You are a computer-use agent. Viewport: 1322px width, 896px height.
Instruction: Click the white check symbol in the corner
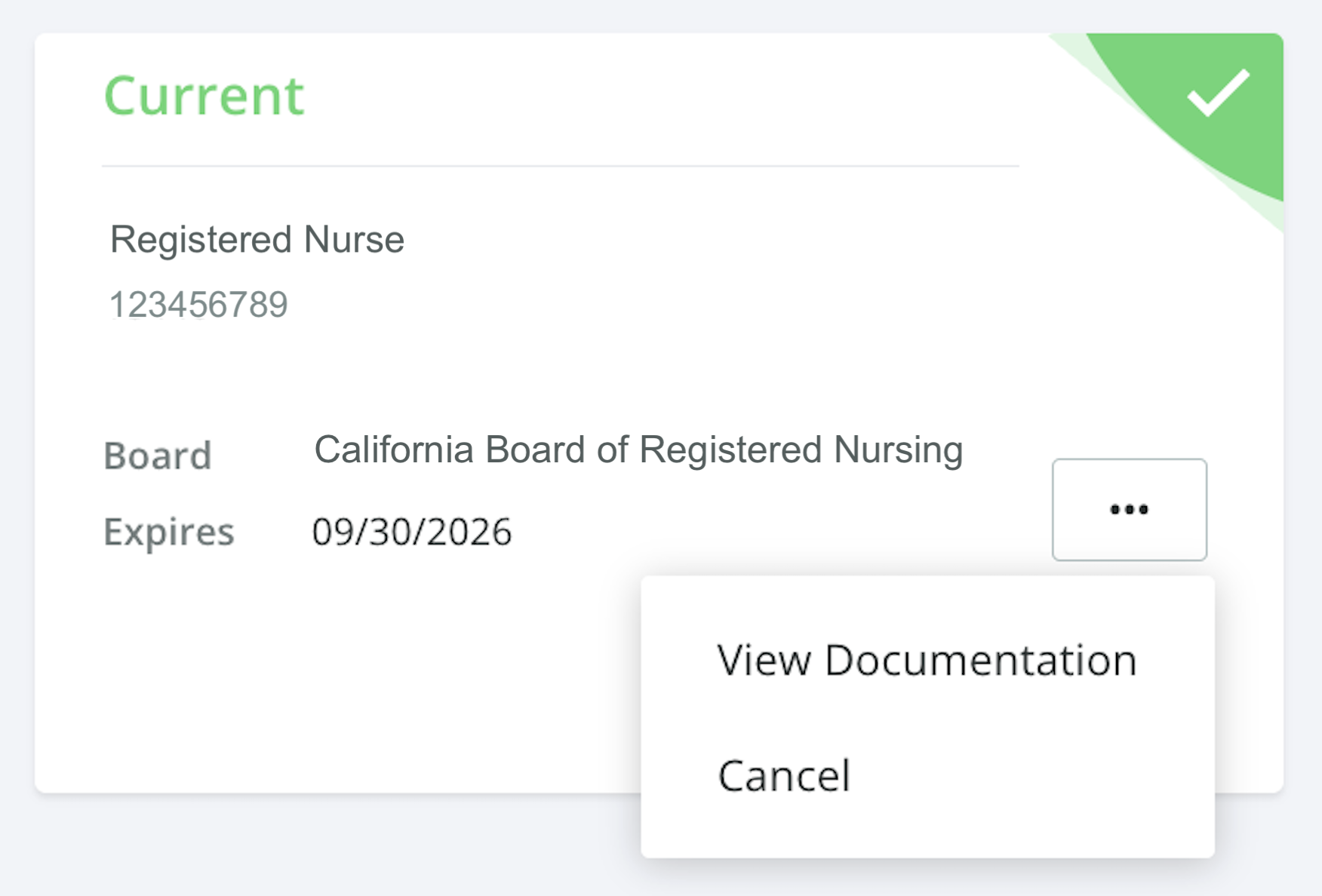(1218, 93)
